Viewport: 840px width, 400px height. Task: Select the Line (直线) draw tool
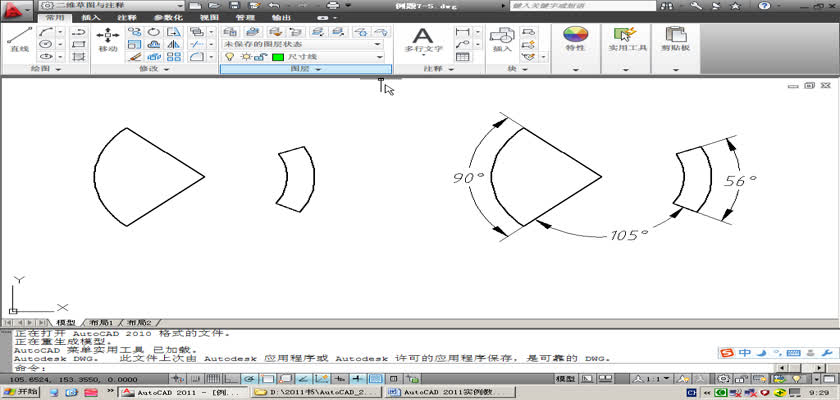click(19, 40)
